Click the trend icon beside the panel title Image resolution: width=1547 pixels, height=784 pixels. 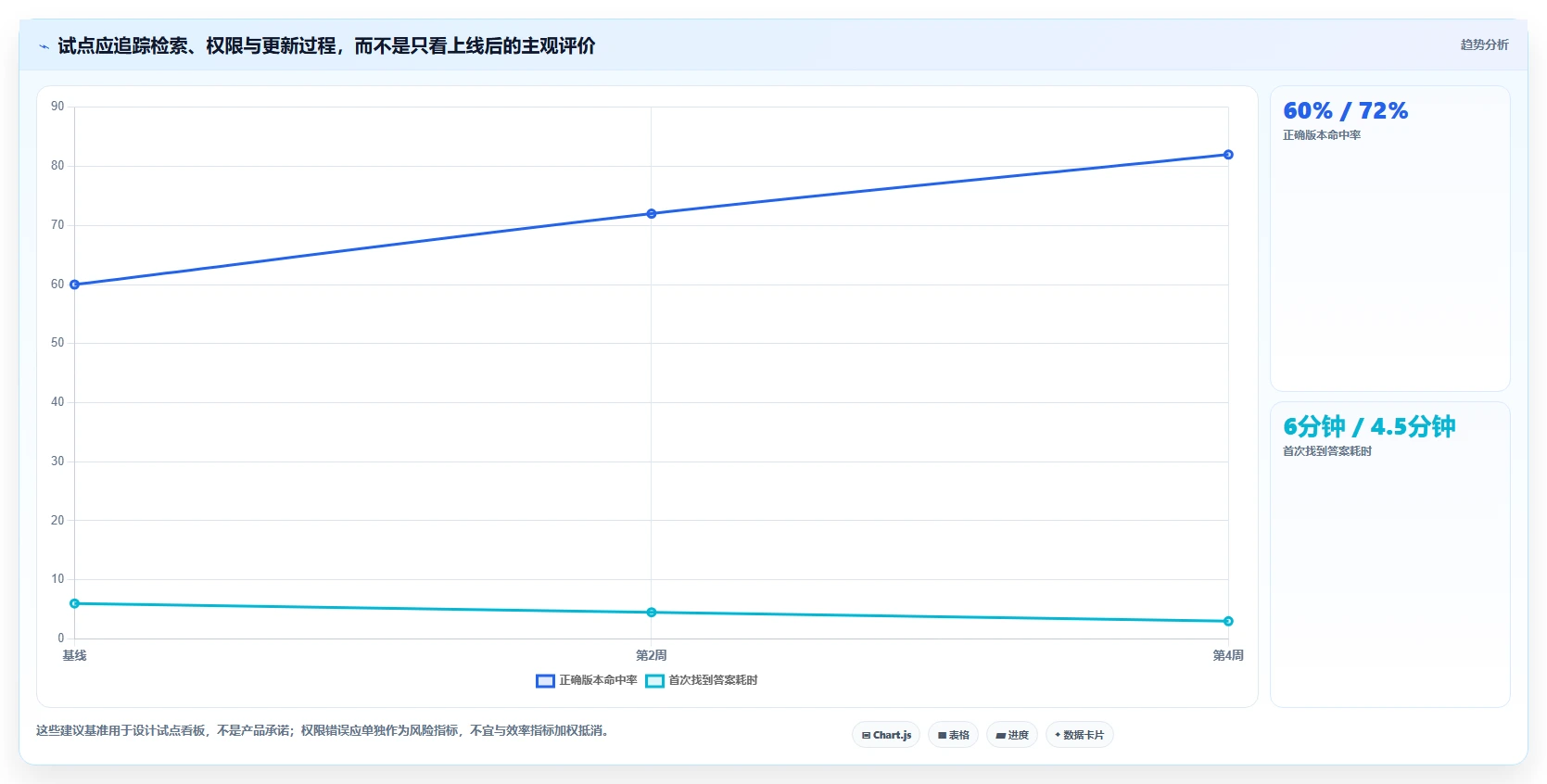coord(44,46)
